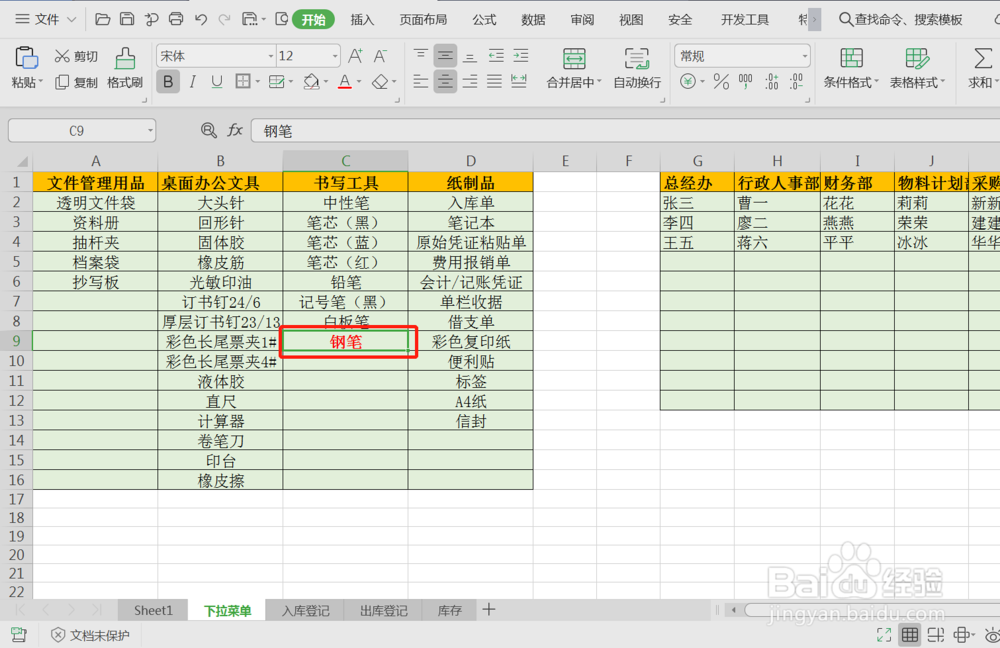Toggle italic formatting
The image size is (1000, 648).
(x=193, y=82)
